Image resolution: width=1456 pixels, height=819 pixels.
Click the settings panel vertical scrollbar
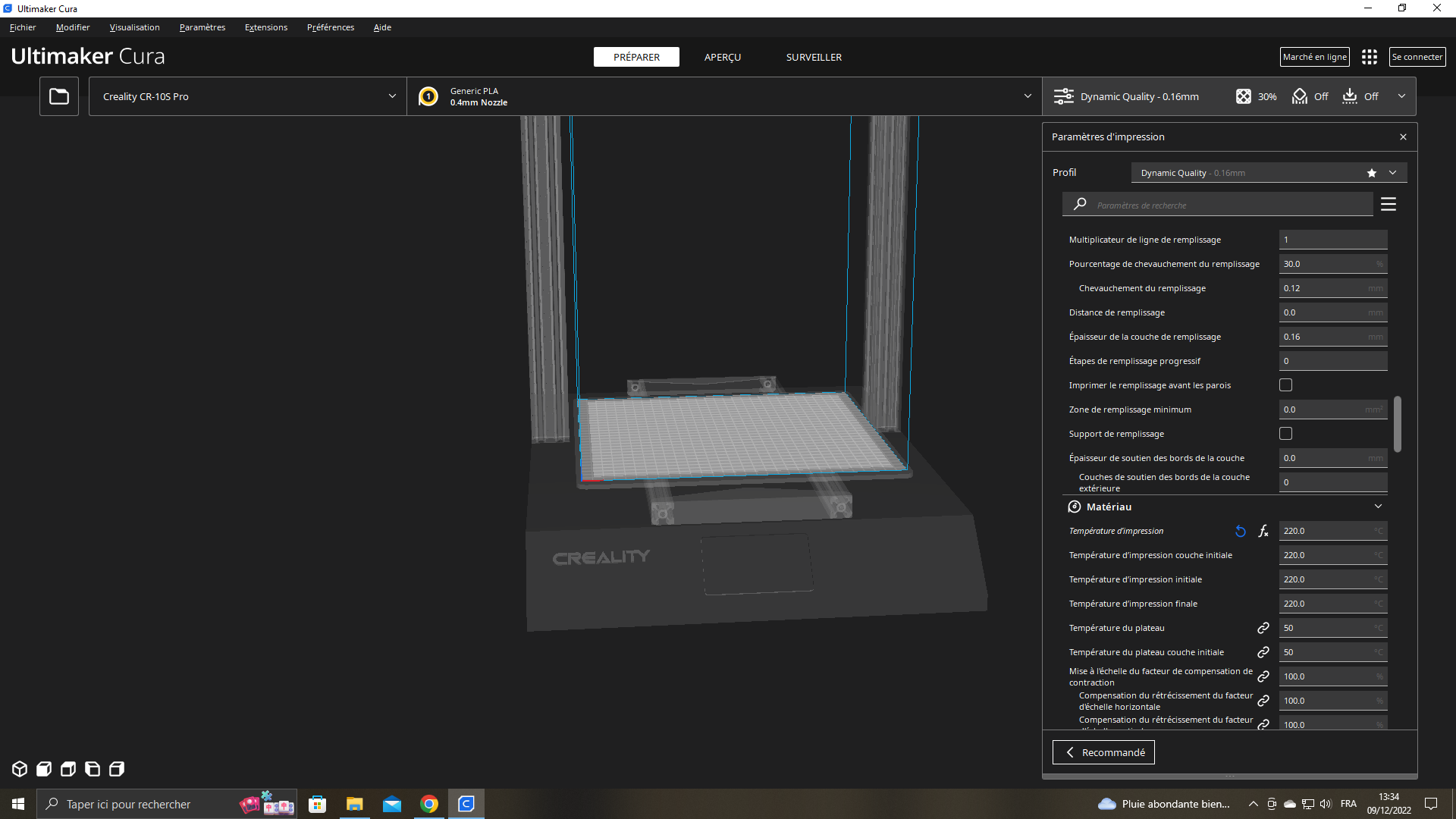tap(1398, 424)
